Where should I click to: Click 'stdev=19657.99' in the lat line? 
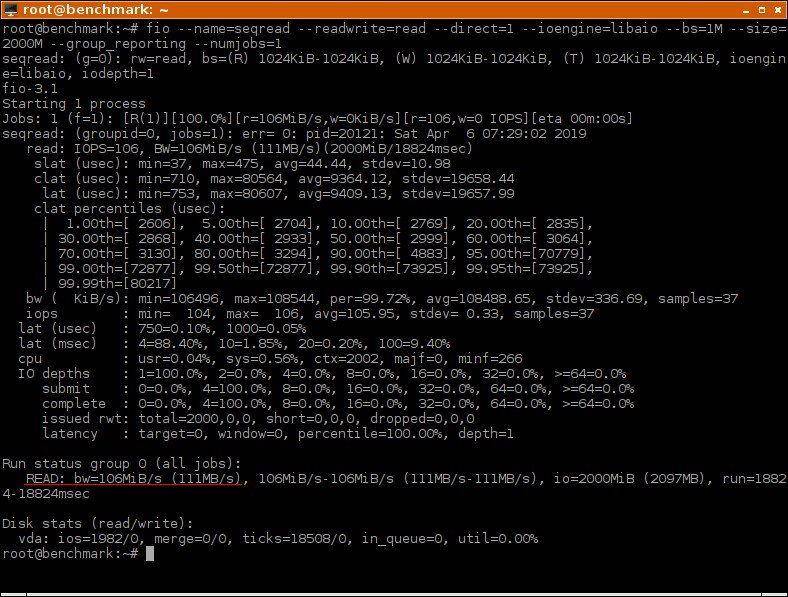(x=458, y=194)
